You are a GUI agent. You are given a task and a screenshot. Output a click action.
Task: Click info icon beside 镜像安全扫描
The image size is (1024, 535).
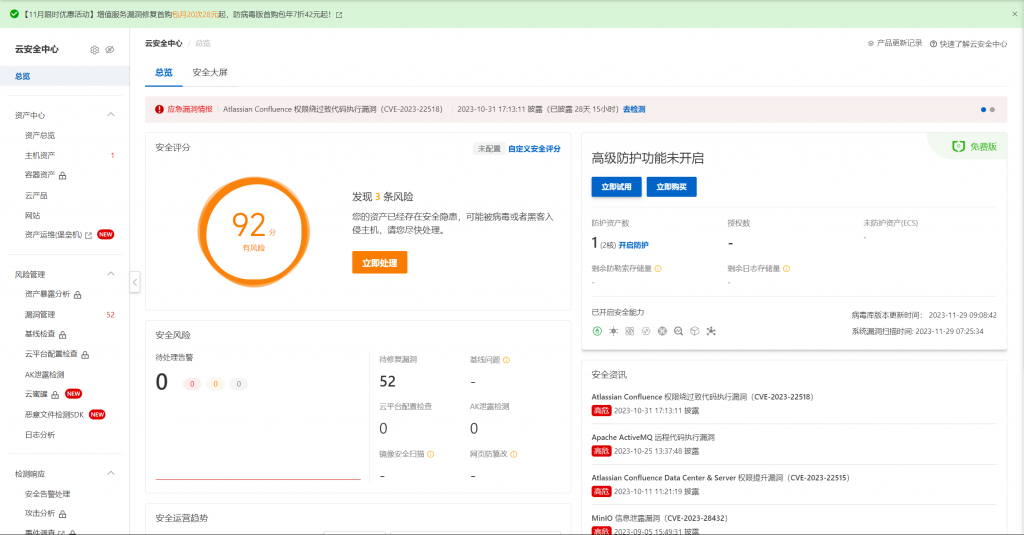(431, 454)
